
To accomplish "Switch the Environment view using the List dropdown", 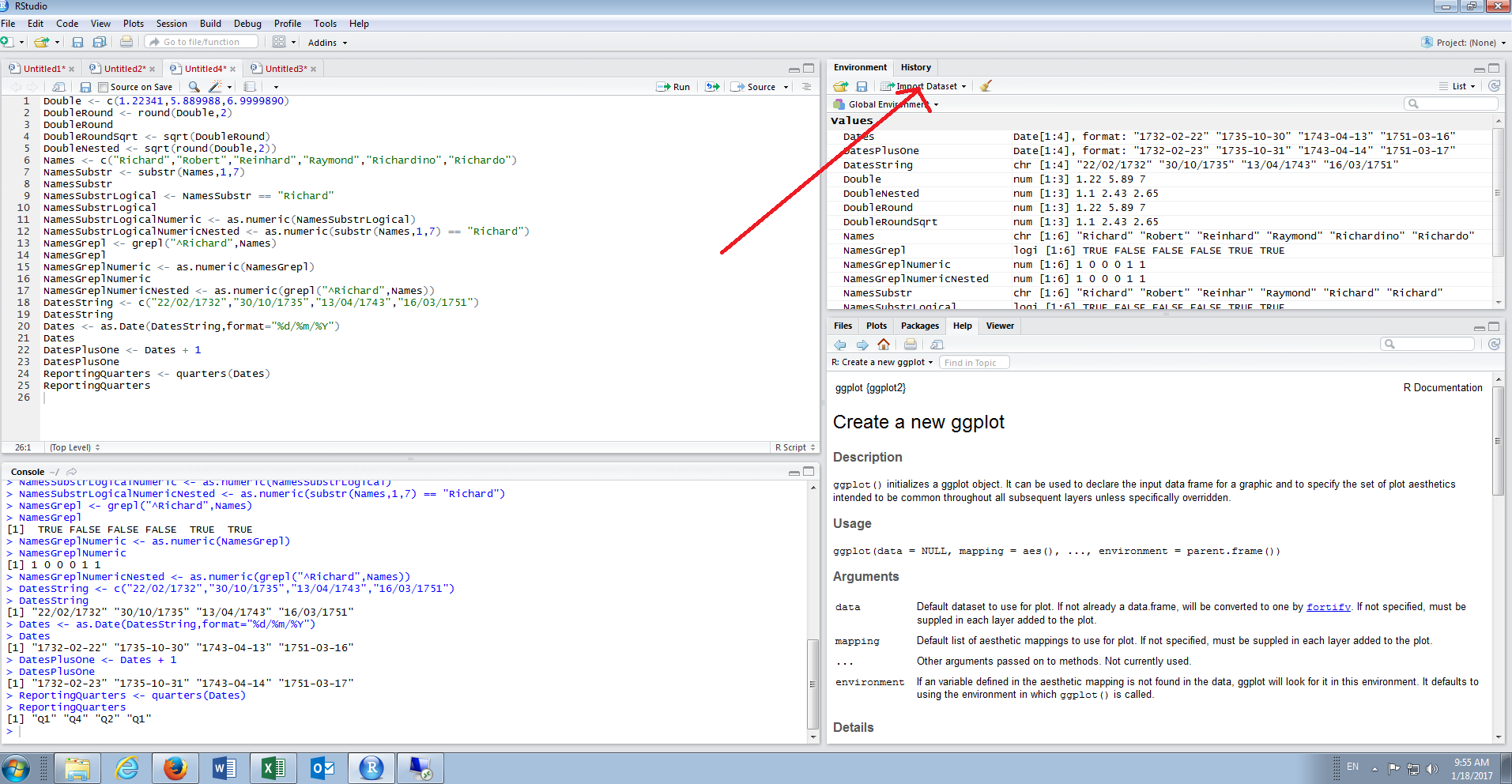I will [x=1457, y=86].
